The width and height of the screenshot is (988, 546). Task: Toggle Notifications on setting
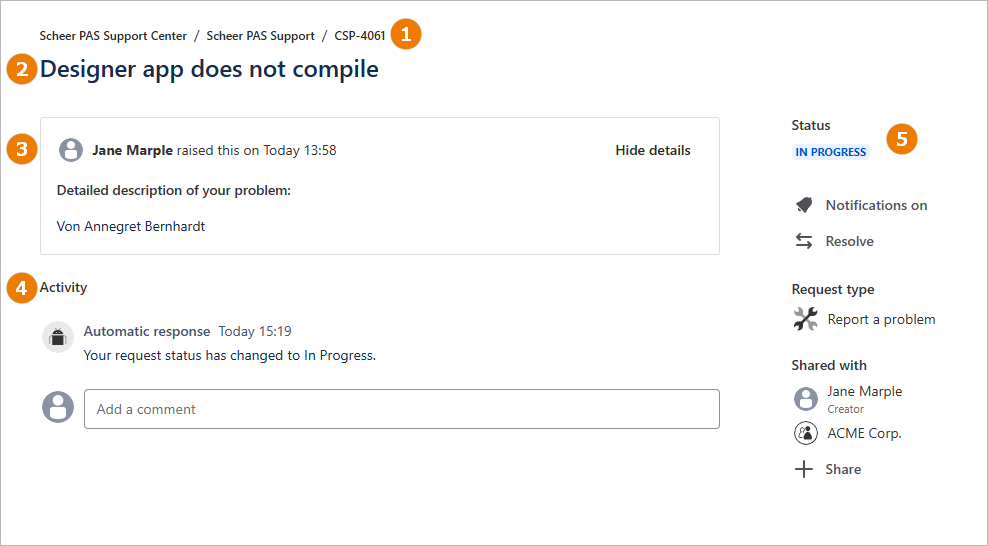876,205
